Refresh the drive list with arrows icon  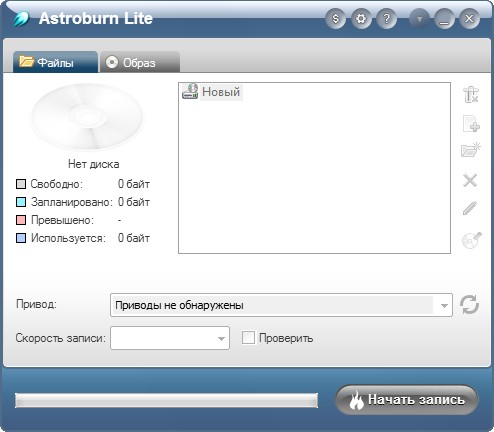pyautogui.click(x=469, y=305)
